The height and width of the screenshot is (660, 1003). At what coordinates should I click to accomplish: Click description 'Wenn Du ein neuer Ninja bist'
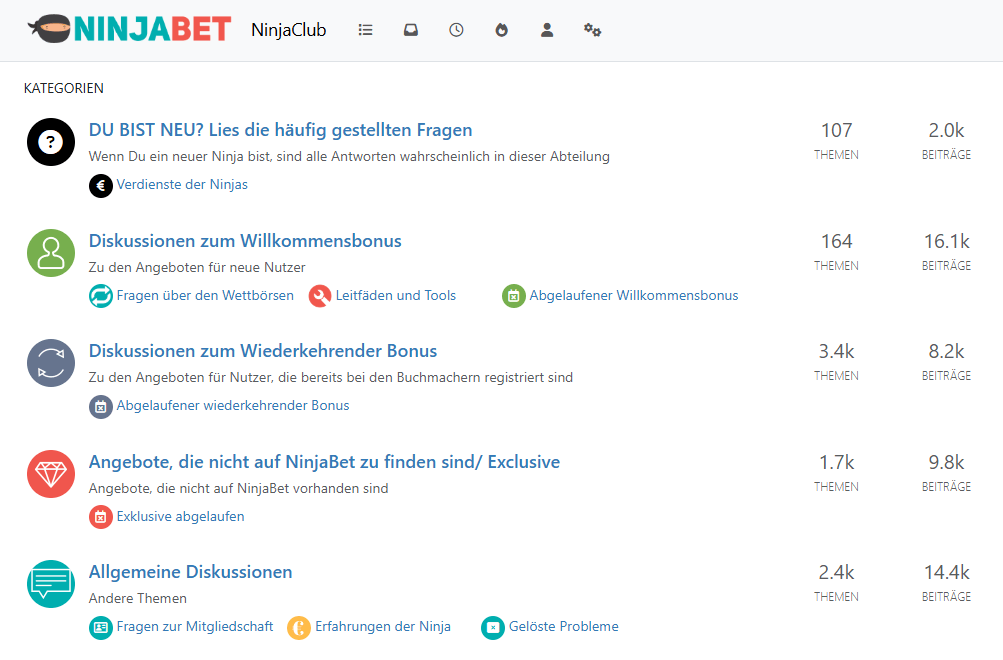pyautogui.click(x=349, y=156)
